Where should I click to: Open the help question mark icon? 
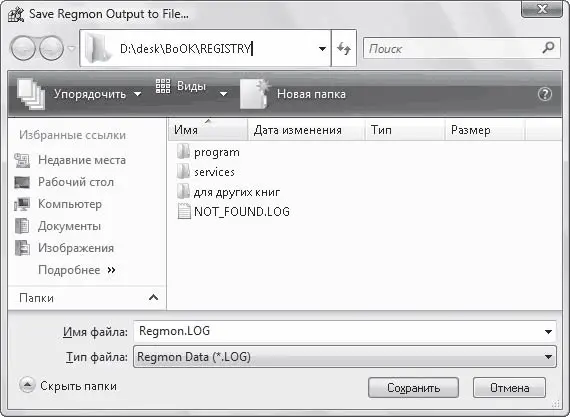click(545, 94)
